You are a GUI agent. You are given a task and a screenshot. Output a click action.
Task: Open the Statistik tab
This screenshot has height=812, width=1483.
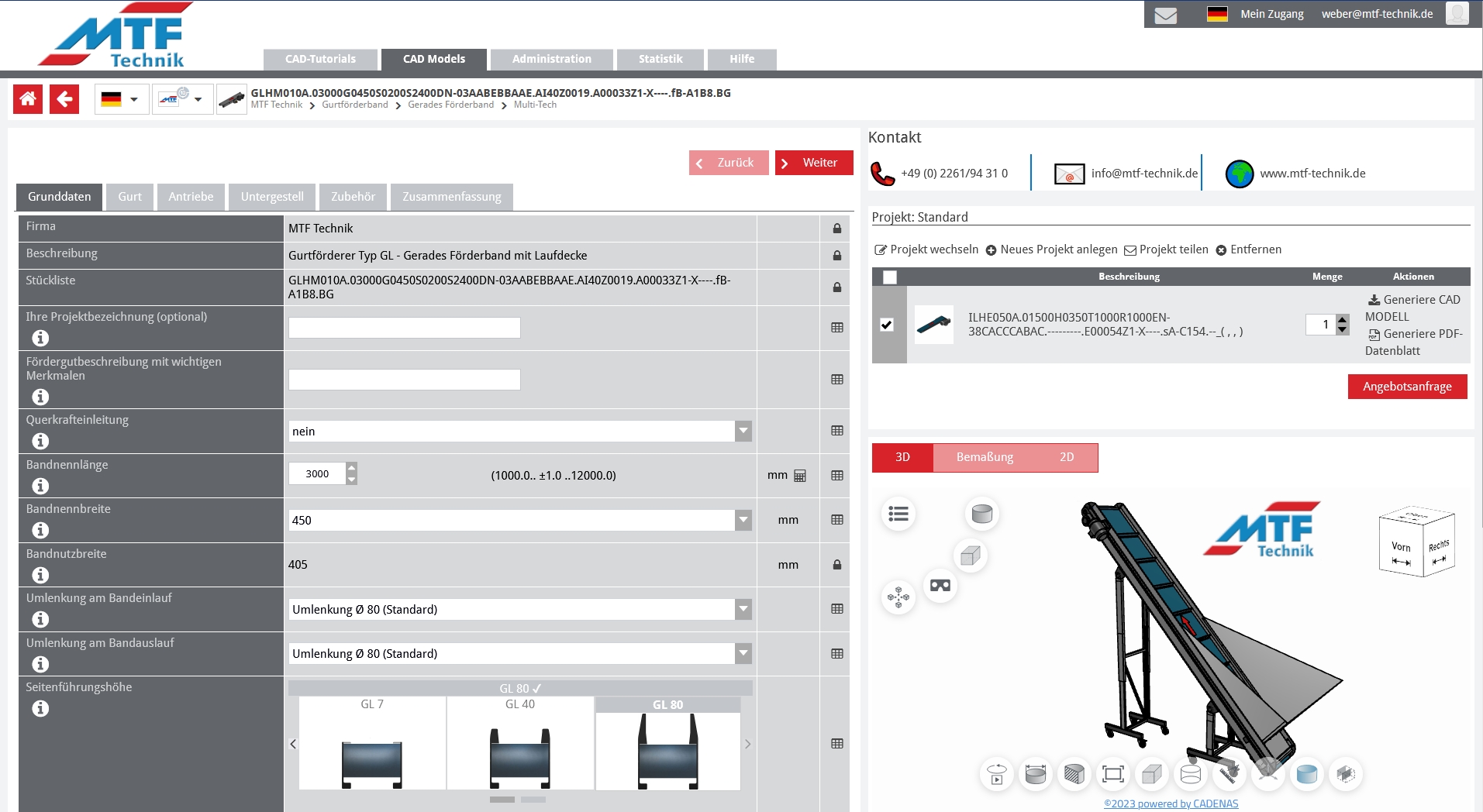[660, 59]
